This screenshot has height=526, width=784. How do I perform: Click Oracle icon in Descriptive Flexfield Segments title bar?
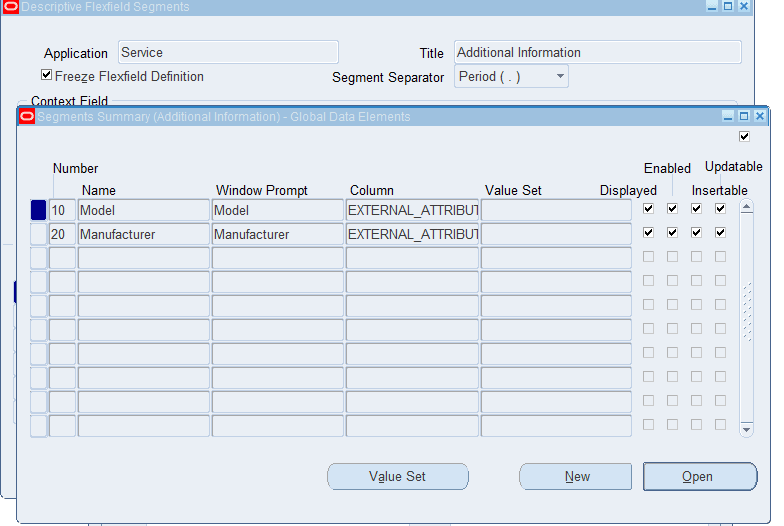(12, 7)
